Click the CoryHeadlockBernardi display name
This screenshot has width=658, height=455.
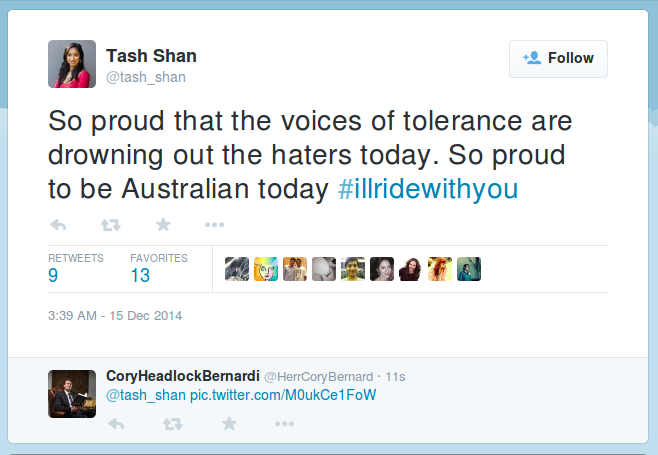click(x=182, y=376)
